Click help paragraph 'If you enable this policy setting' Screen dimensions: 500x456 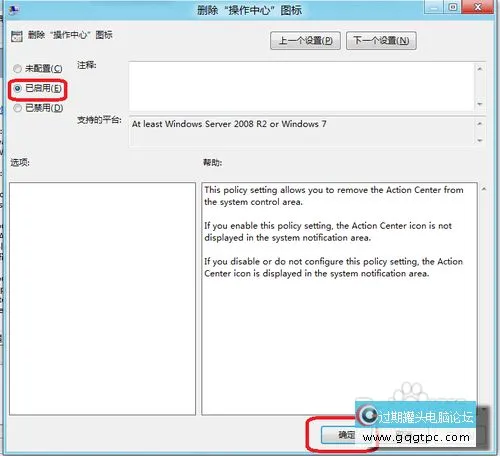click(328, 232)
